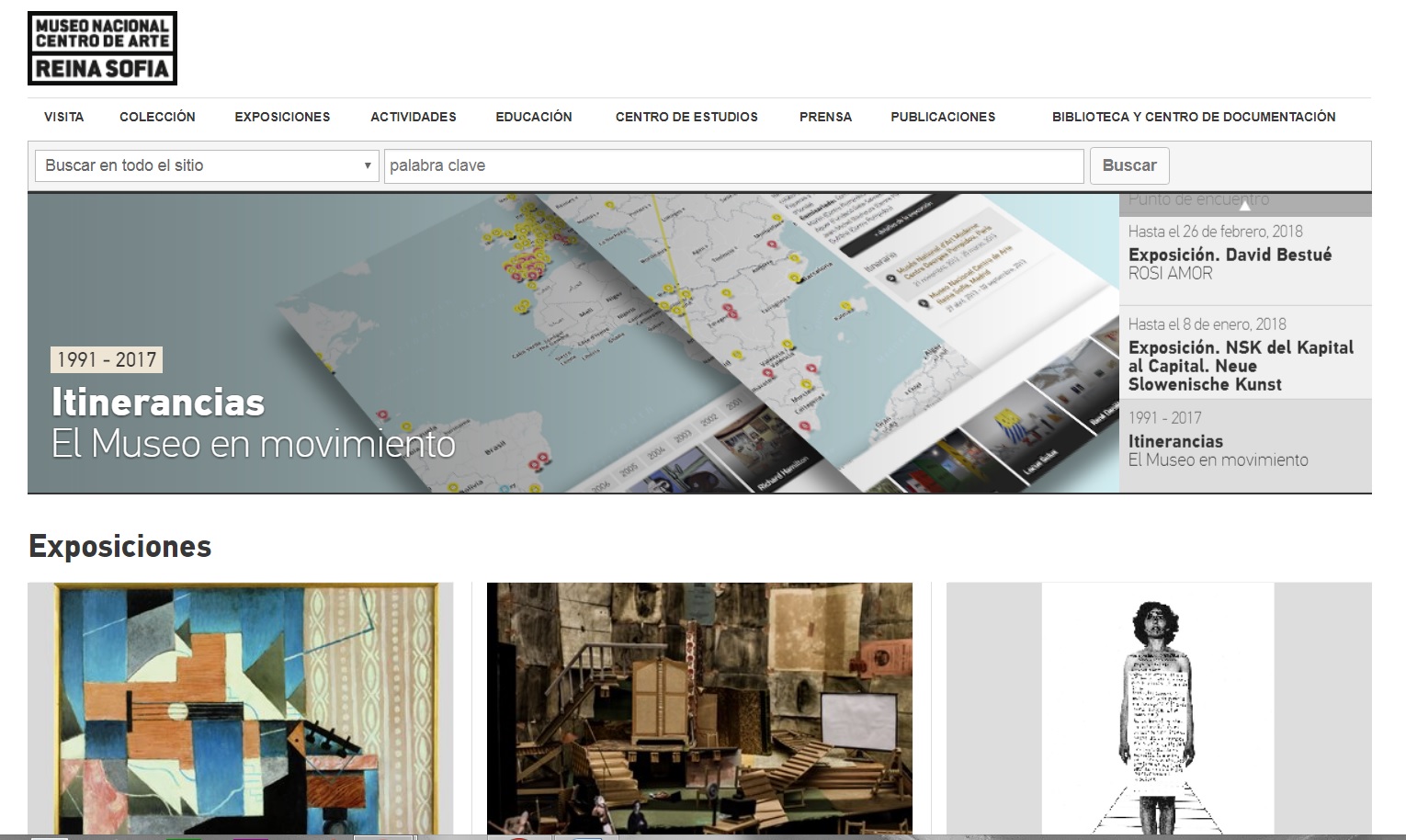Click the Itinerancias banner title
Image resolution: width=1406 pixels, height=840 pixels.
click(x=158, y=403)
